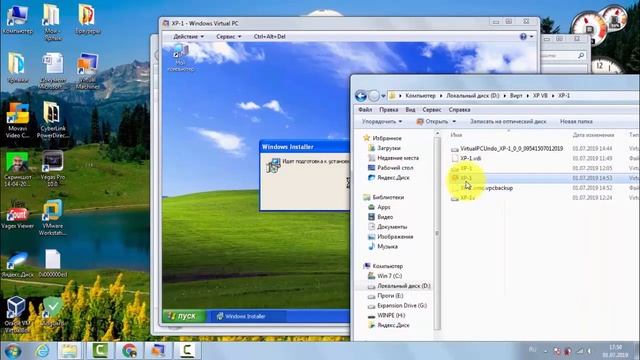This screenshot has width=640, height=360.
Task: Switch to Virtual PC taskbar icon
Action: point(158,351)
